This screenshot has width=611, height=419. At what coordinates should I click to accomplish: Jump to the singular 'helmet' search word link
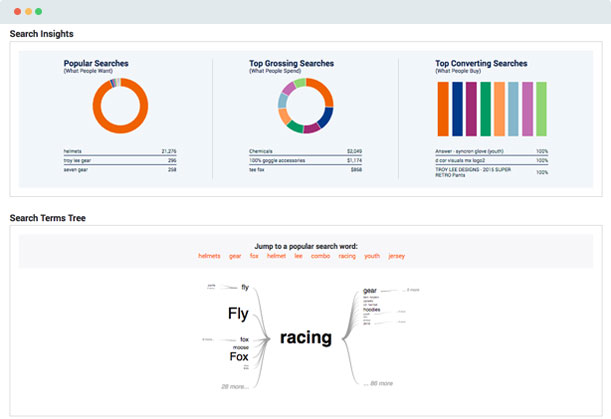[276, 256]
